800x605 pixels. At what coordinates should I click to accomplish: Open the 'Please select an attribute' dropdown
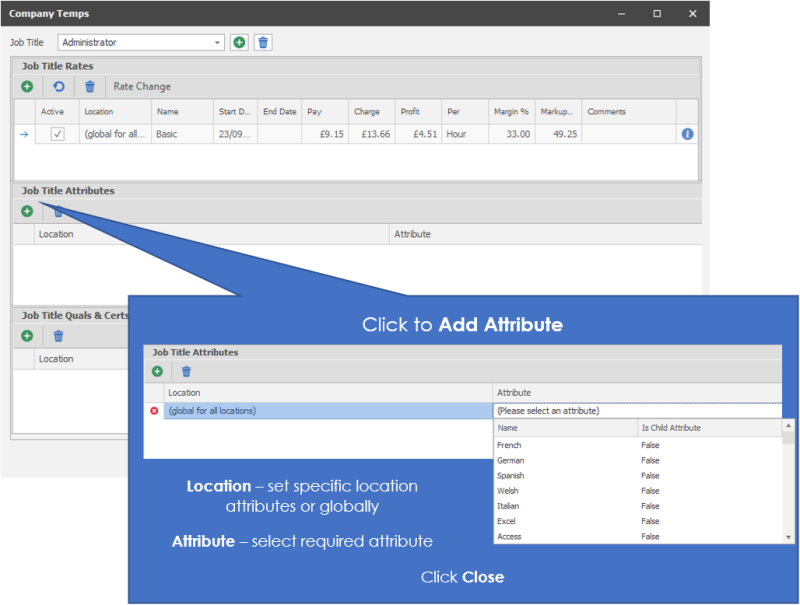point(638,411)
